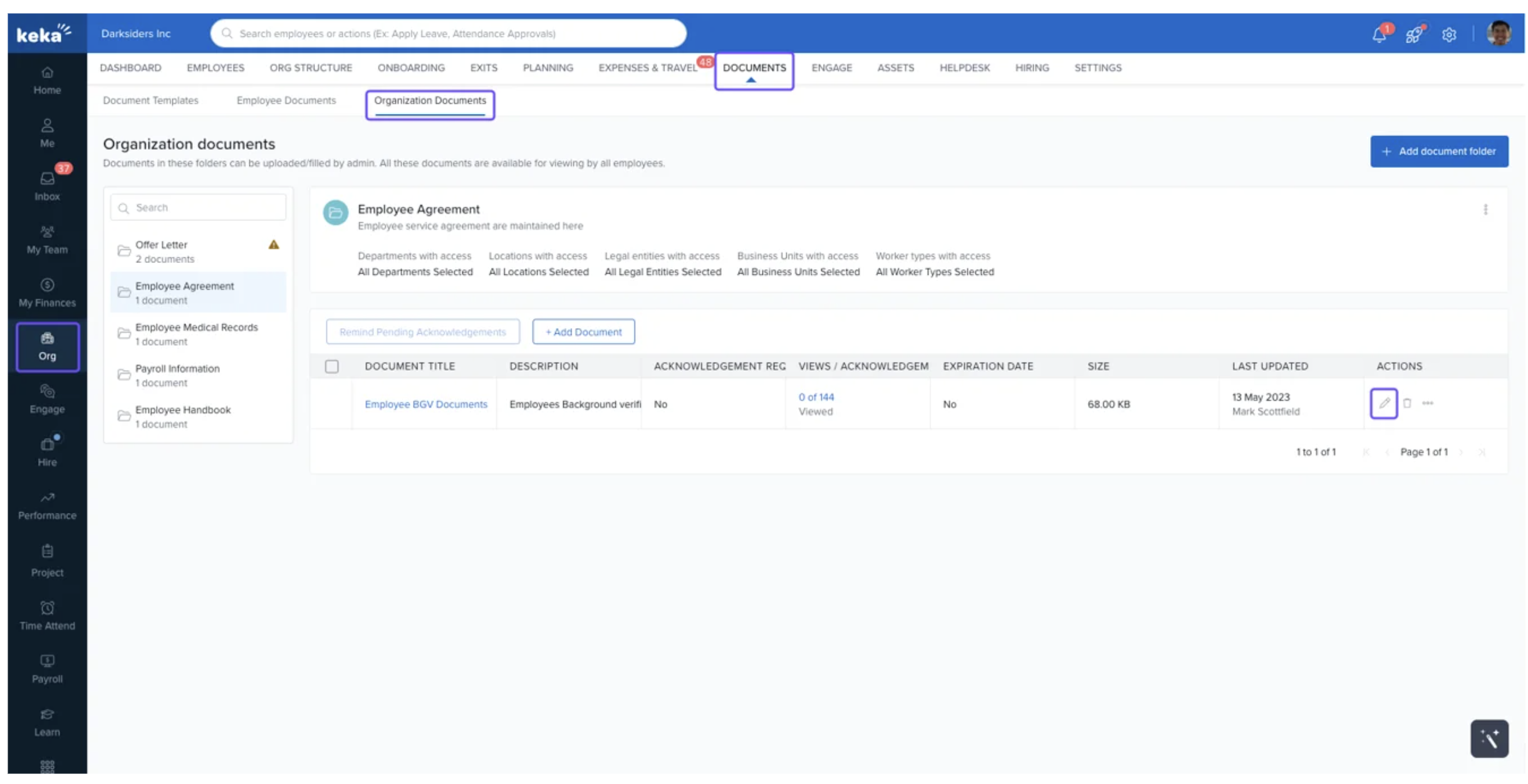Open Inbox in left sidebar
The width and height of the screenshot is (1528, 784).
point(47,186)
